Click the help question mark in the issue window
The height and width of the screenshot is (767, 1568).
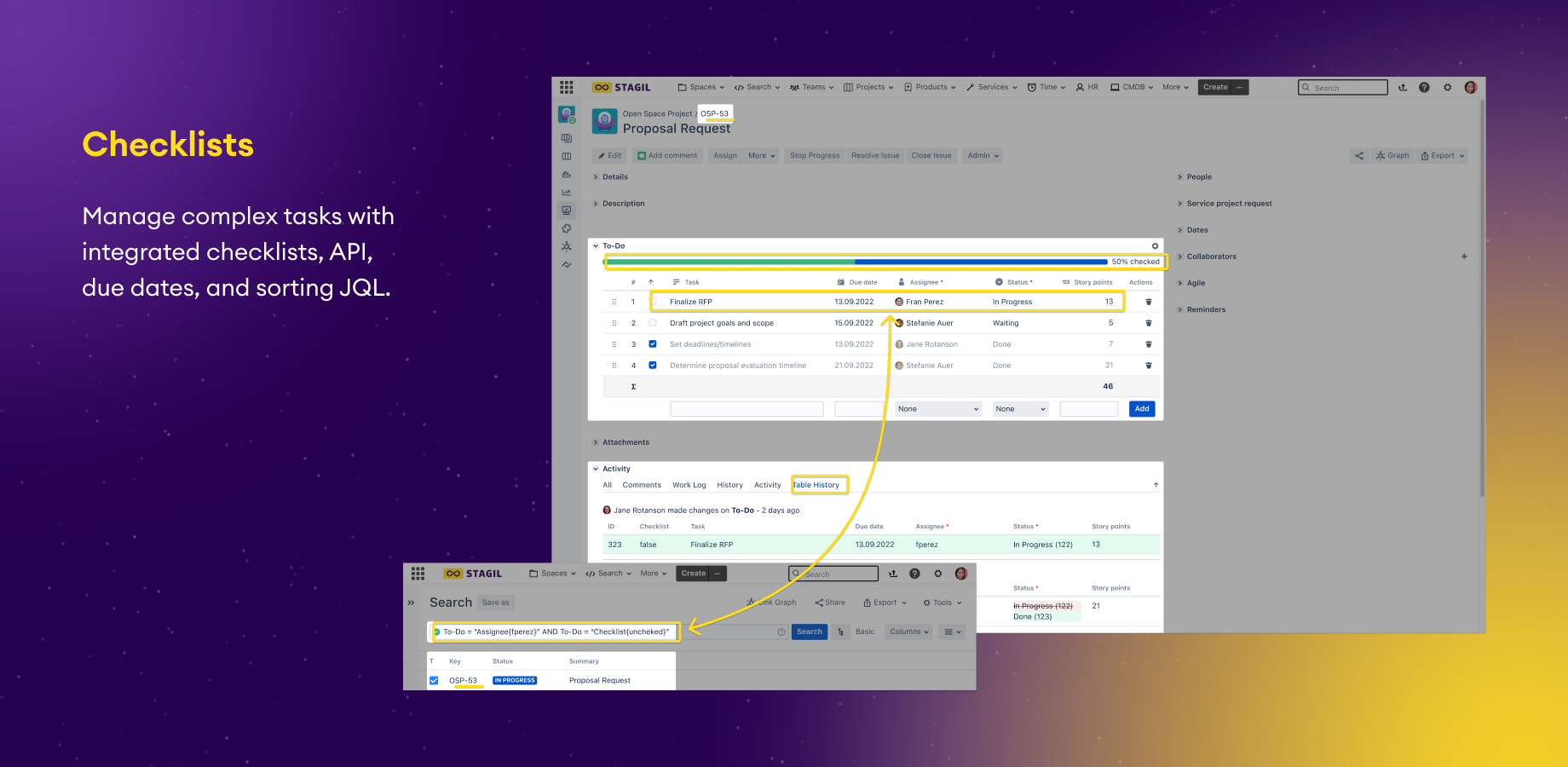[1424, 88]
